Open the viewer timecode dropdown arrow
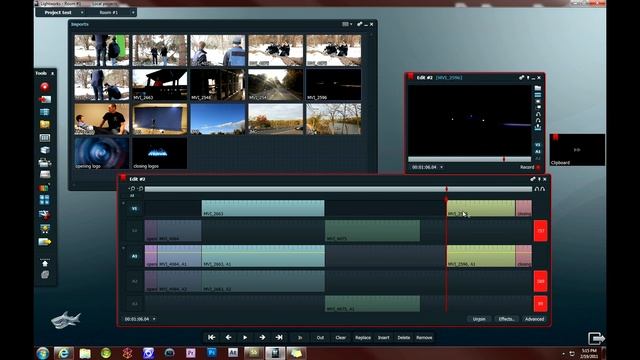Screen dimensions: 640x360 tap(442, 167)
